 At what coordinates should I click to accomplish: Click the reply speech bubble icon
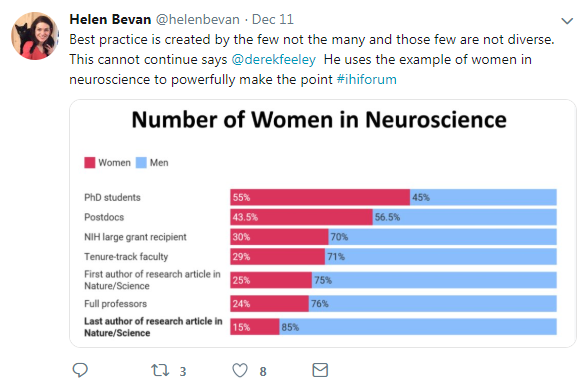(x=80, y=370)
